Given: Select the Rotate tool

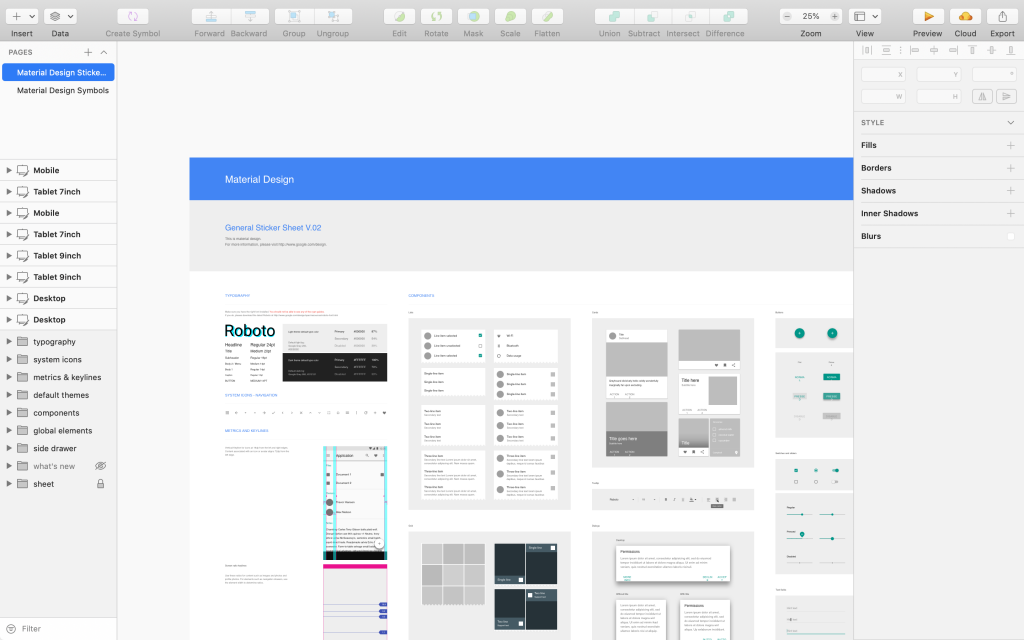Looking at the screenshot, I should pyautogui.click(x=436, y=16).
